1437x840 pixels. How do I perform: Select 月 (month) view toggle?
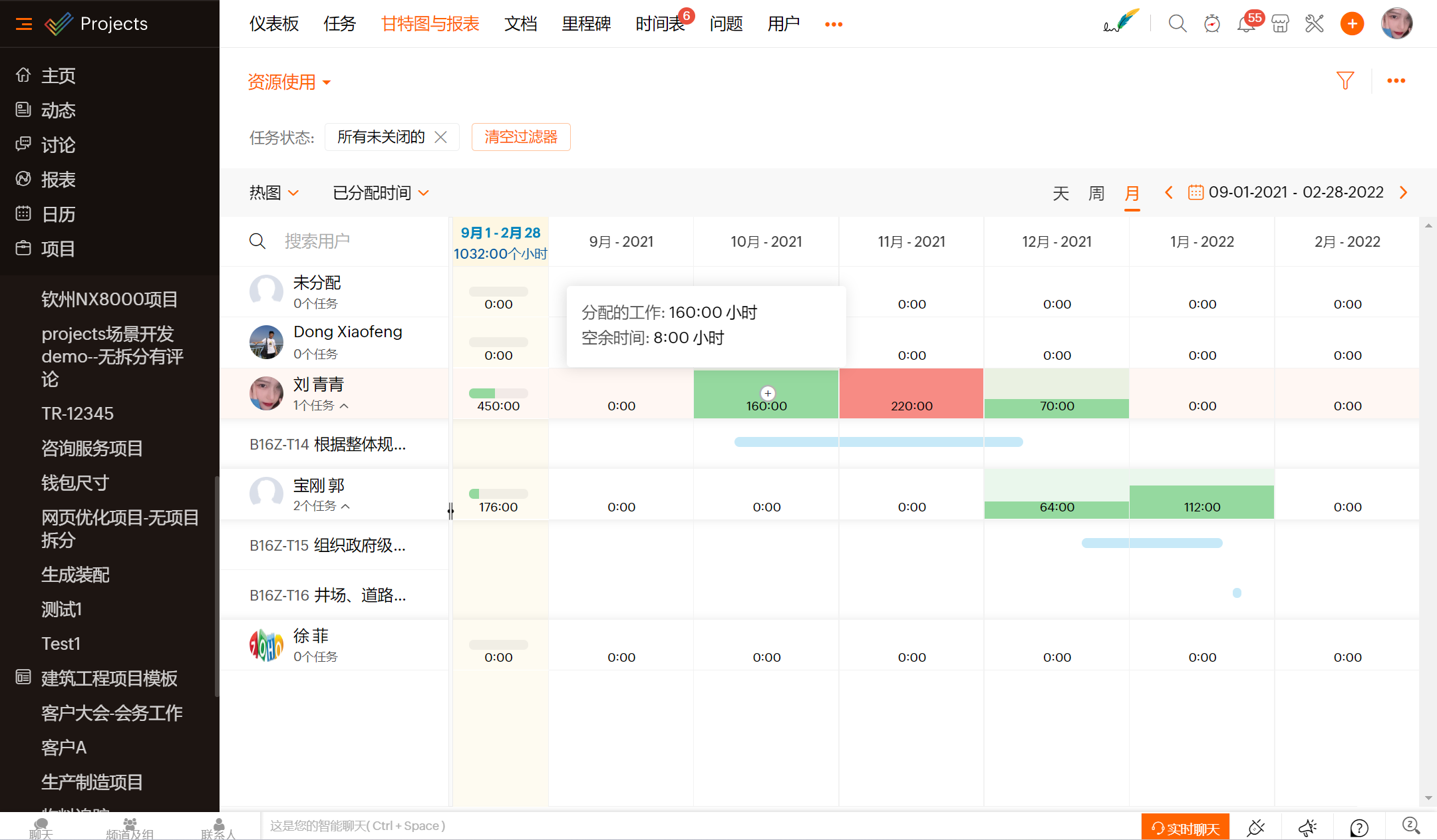click(1132, 193)
